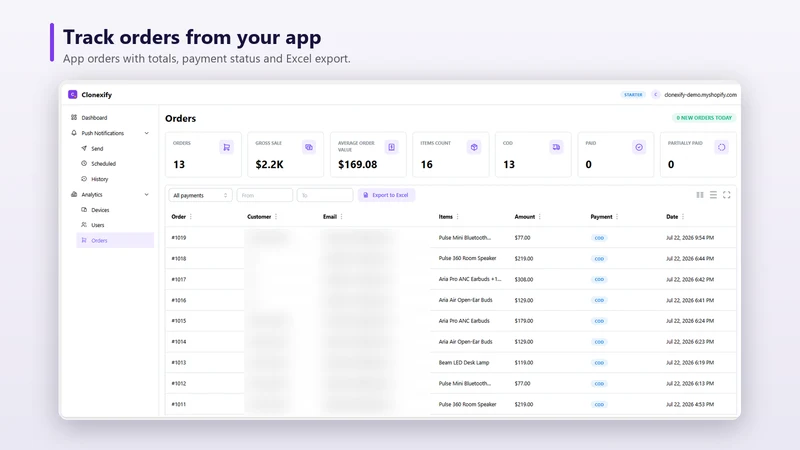
Task: Click the From date field
Action: coord(265,195)
